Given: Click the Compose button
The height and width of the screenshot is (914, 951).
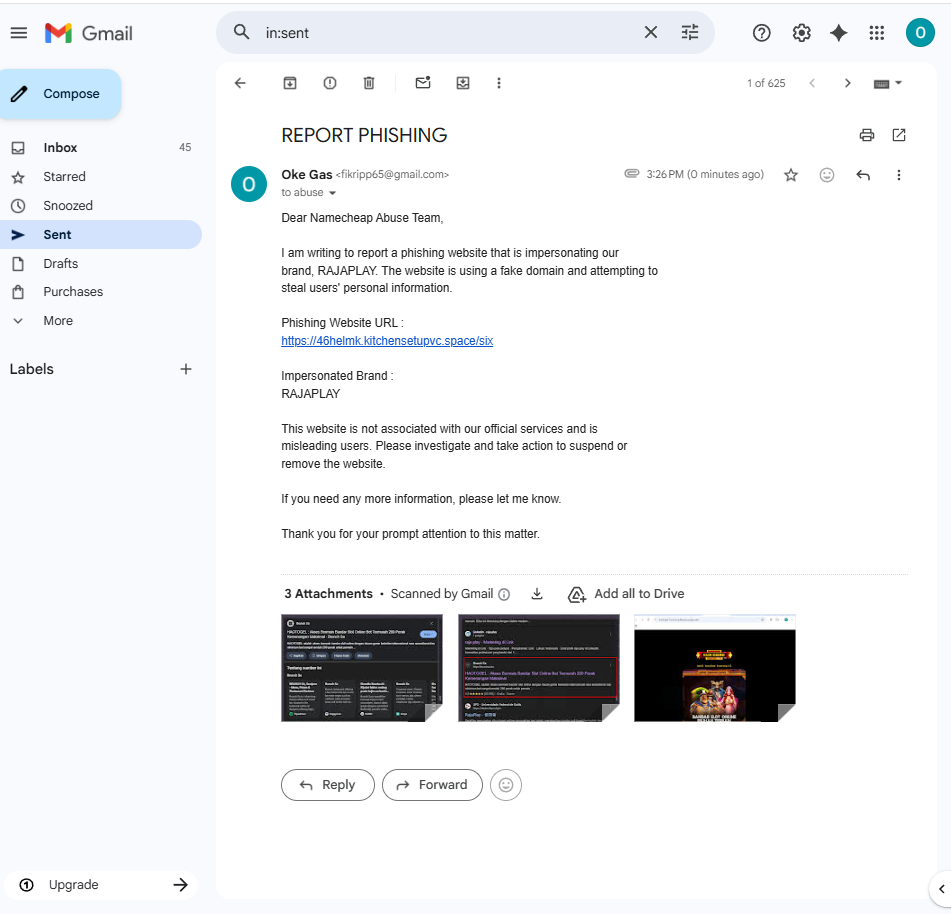Looking at the screenshot, I should [x=61, y=93].
